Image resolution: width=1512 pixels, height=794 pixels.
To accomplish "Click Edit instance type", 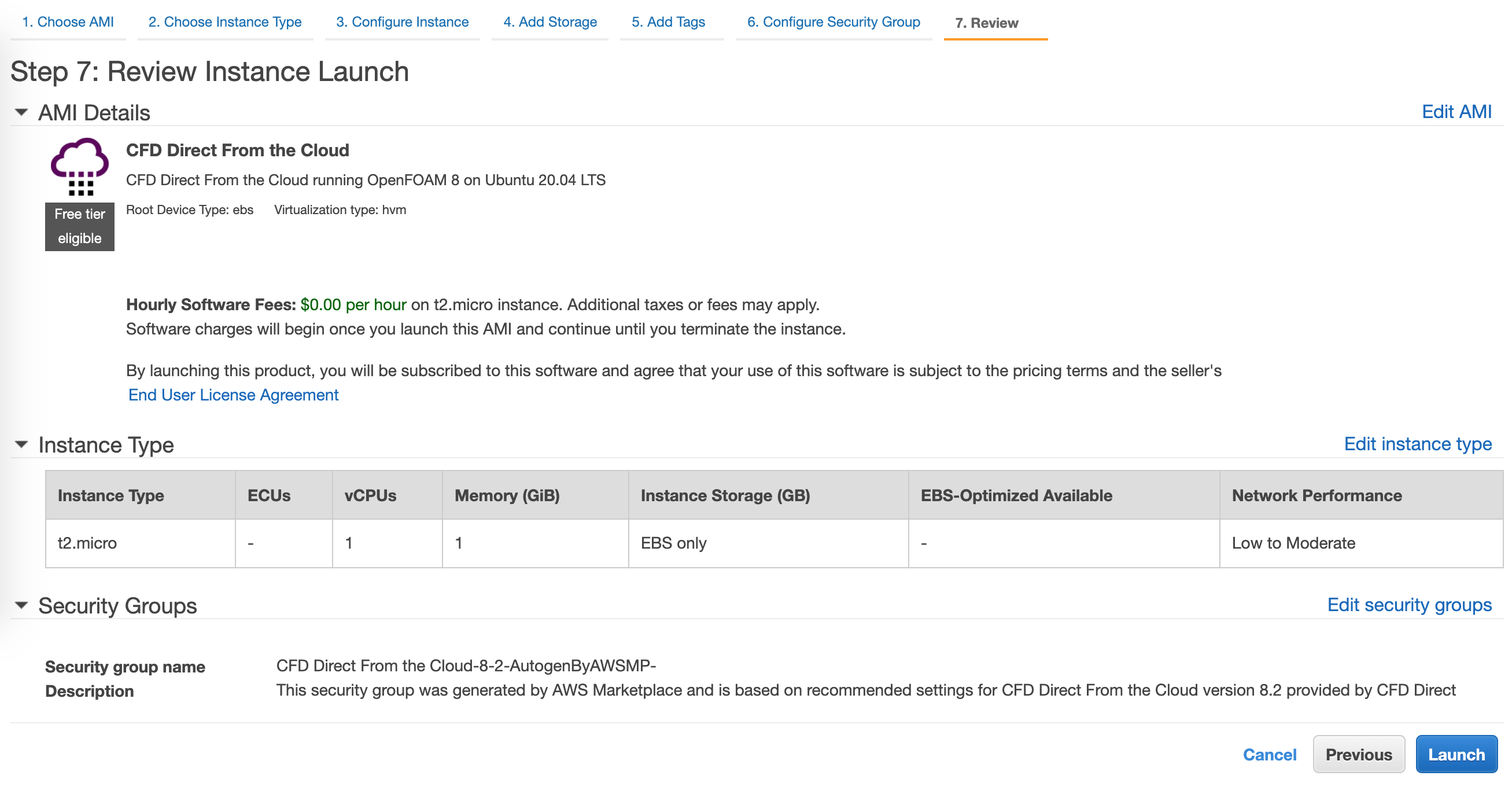I will pos(1418,444).
